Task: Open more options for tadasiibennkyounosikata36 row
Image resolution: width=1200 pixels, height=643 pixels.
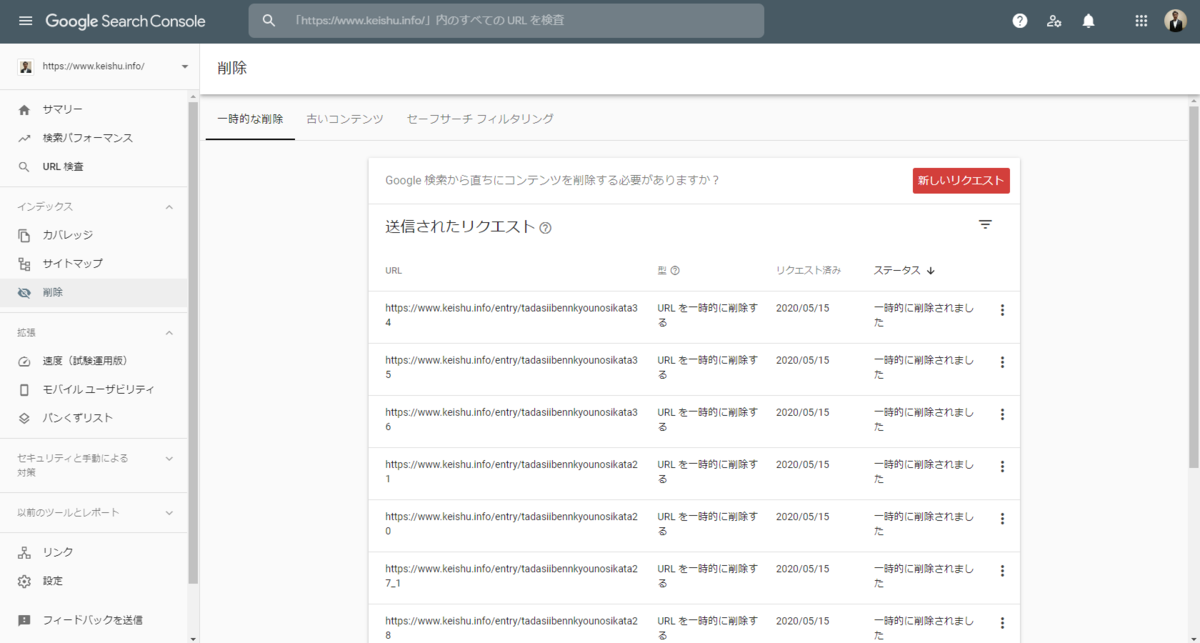Action: tap(1002, 414)
